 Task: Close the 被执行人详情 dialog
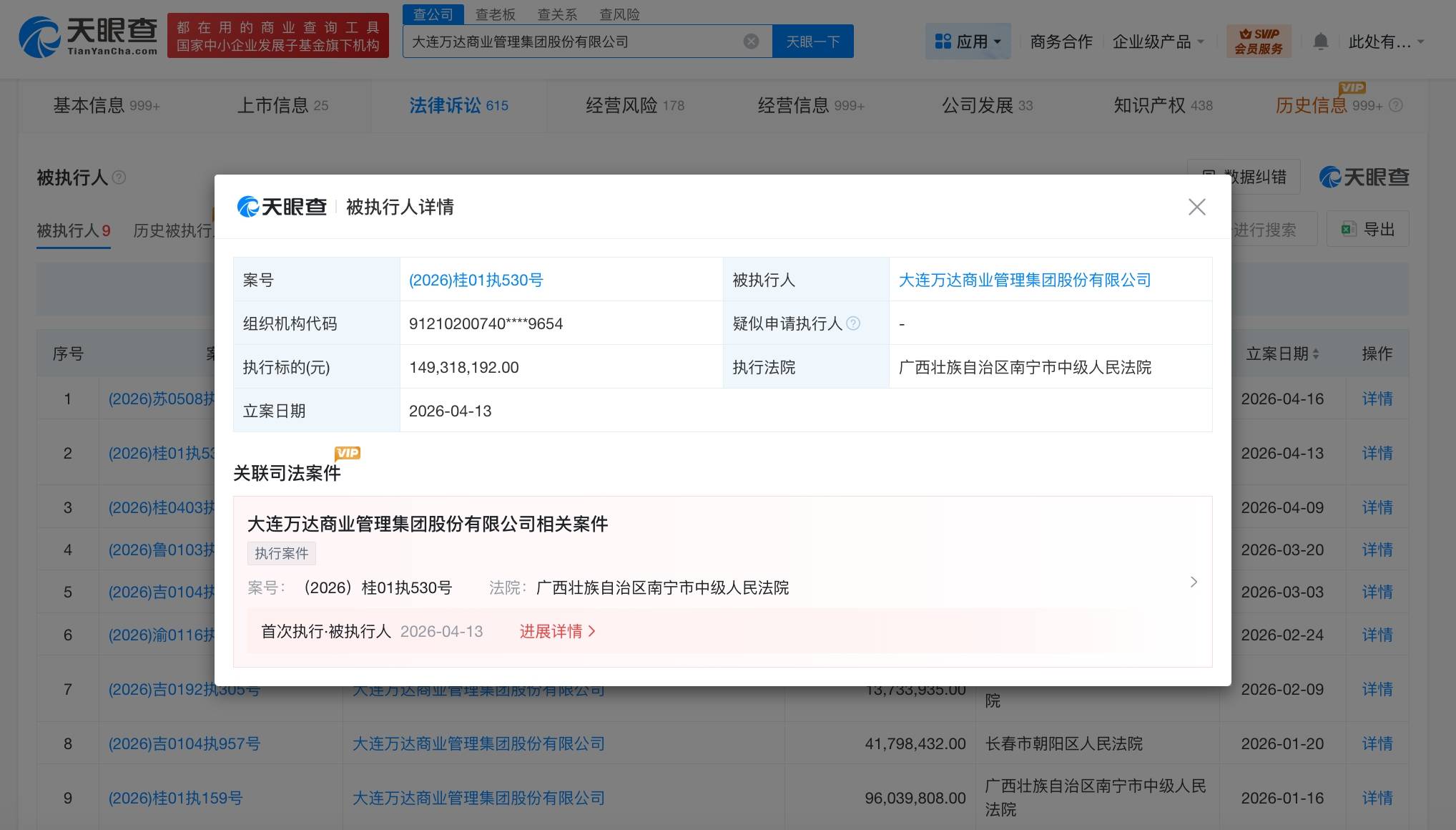coord(1196,207)
